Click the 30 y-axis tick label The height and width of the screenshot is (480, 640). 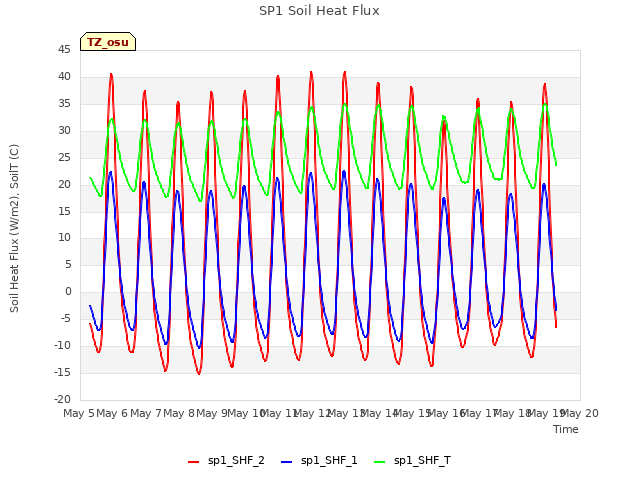click(x=64, y=130)
